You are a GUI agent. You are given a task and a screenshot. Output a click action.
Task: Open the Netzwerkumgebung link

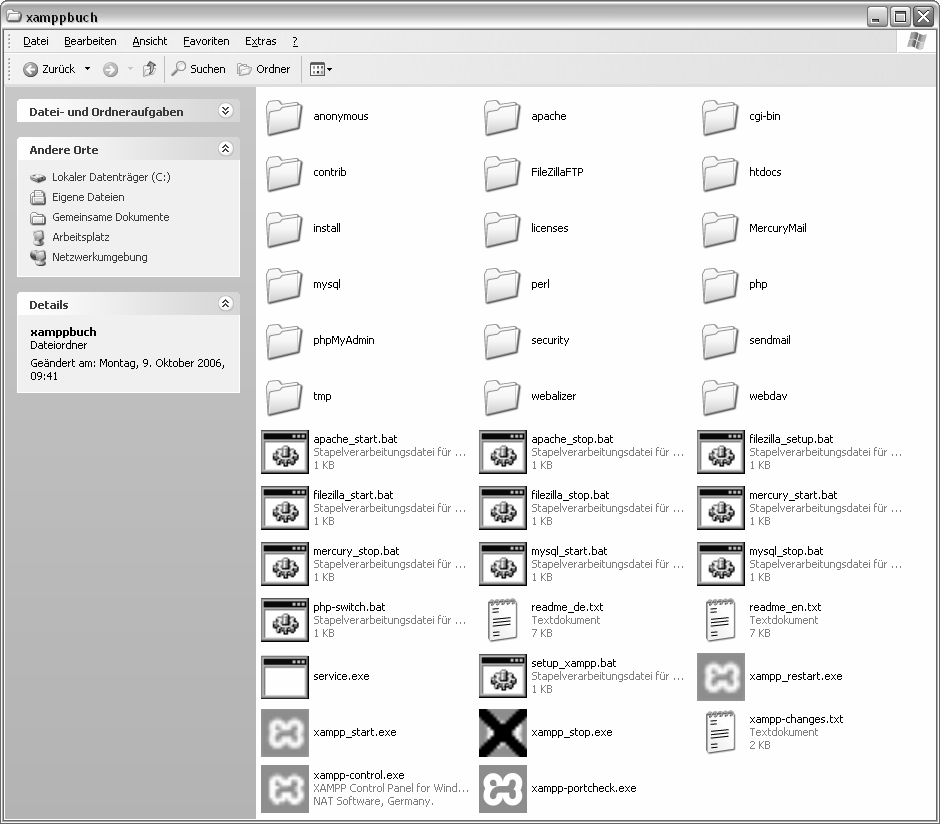pyautogui.click(x=99, y=257)
